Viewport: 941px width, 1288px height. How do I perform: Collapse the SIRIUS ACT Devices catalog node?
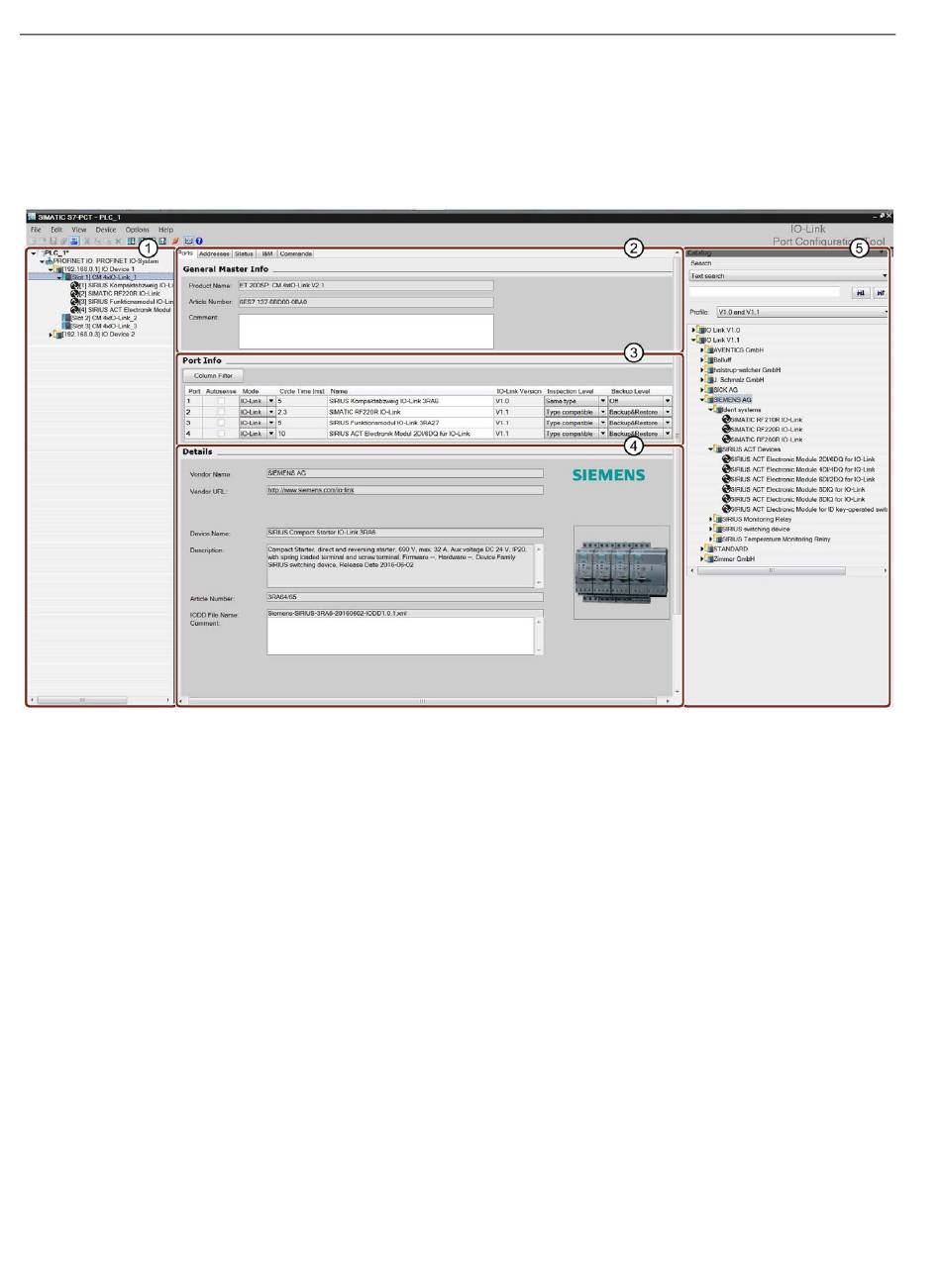711,449
